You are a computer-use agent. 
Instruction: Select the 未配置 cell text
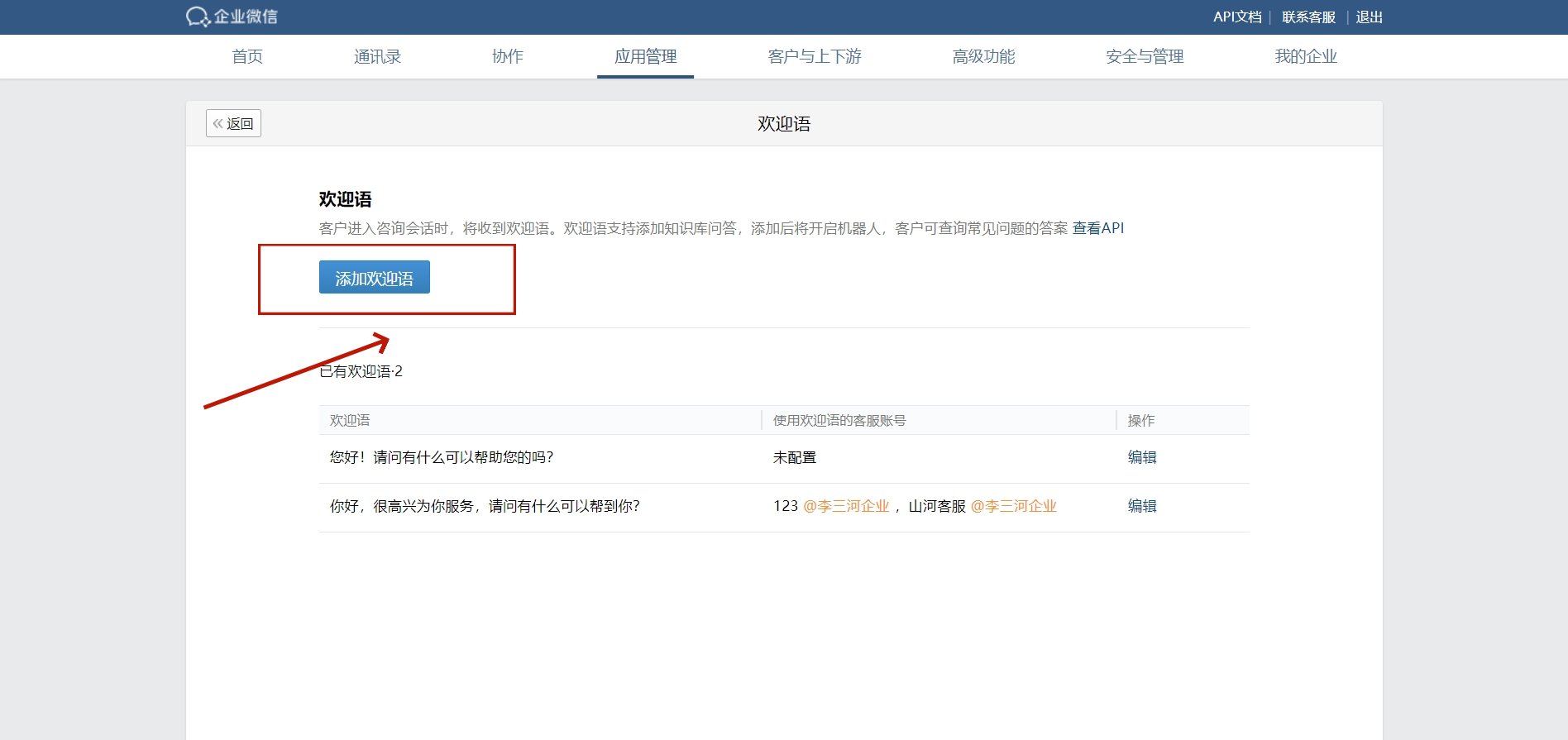click(795, 457)
